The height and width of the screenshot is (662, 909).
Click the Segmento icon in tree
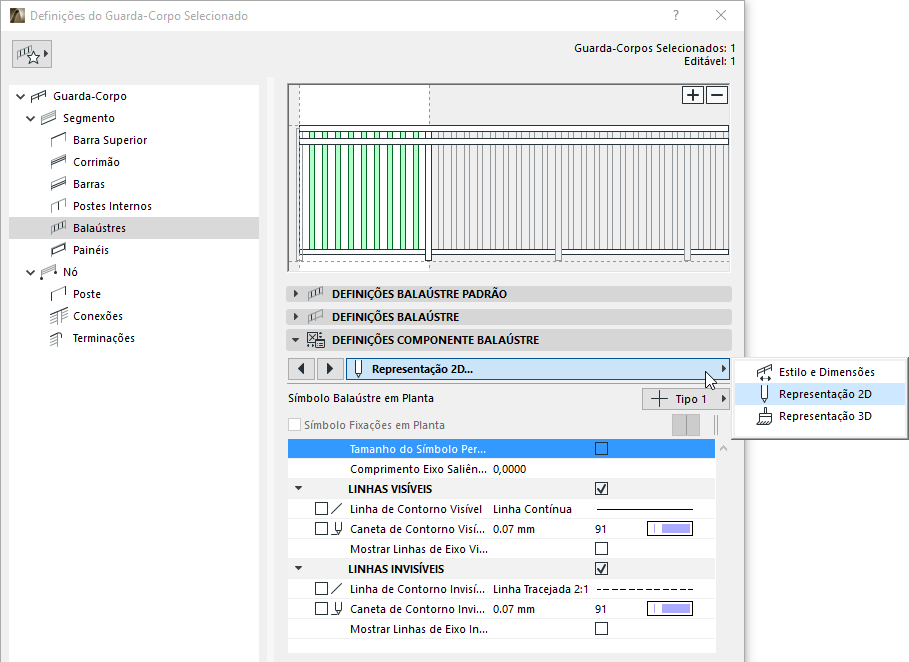coord(49,118)
